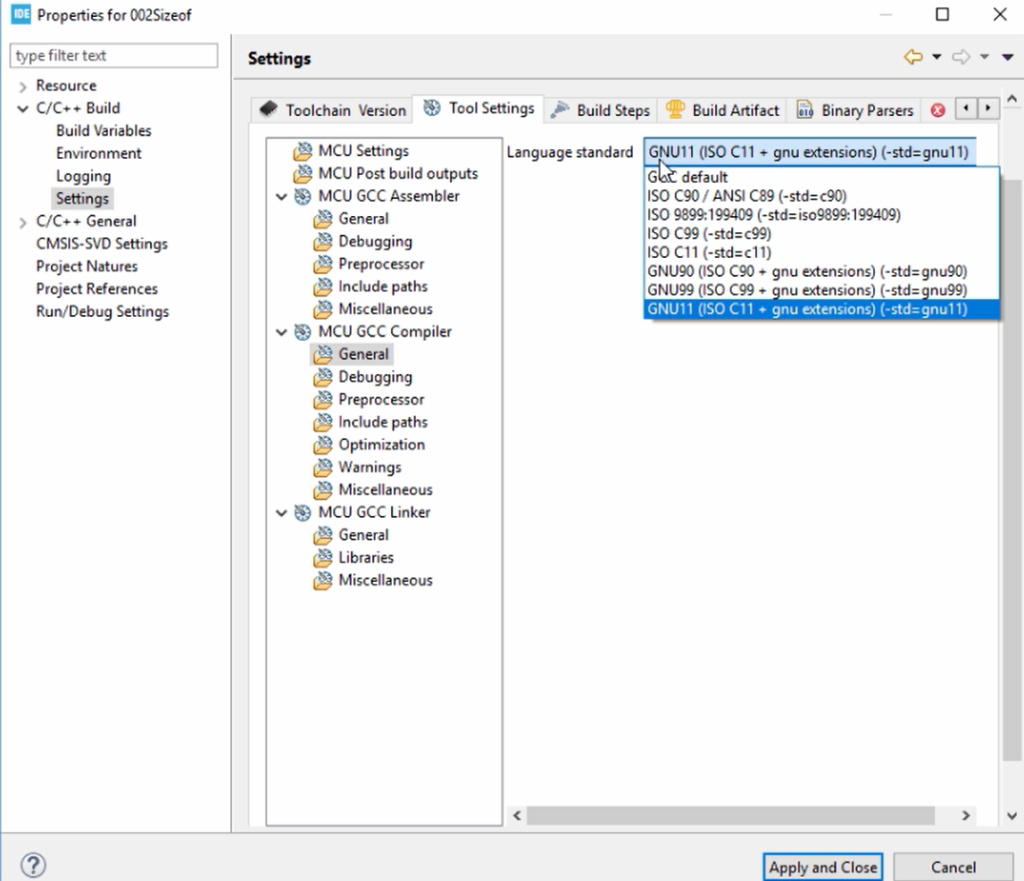Expand the C/C++ General node
This screenshot has width=1024, height=881.
tap(23, 222)
